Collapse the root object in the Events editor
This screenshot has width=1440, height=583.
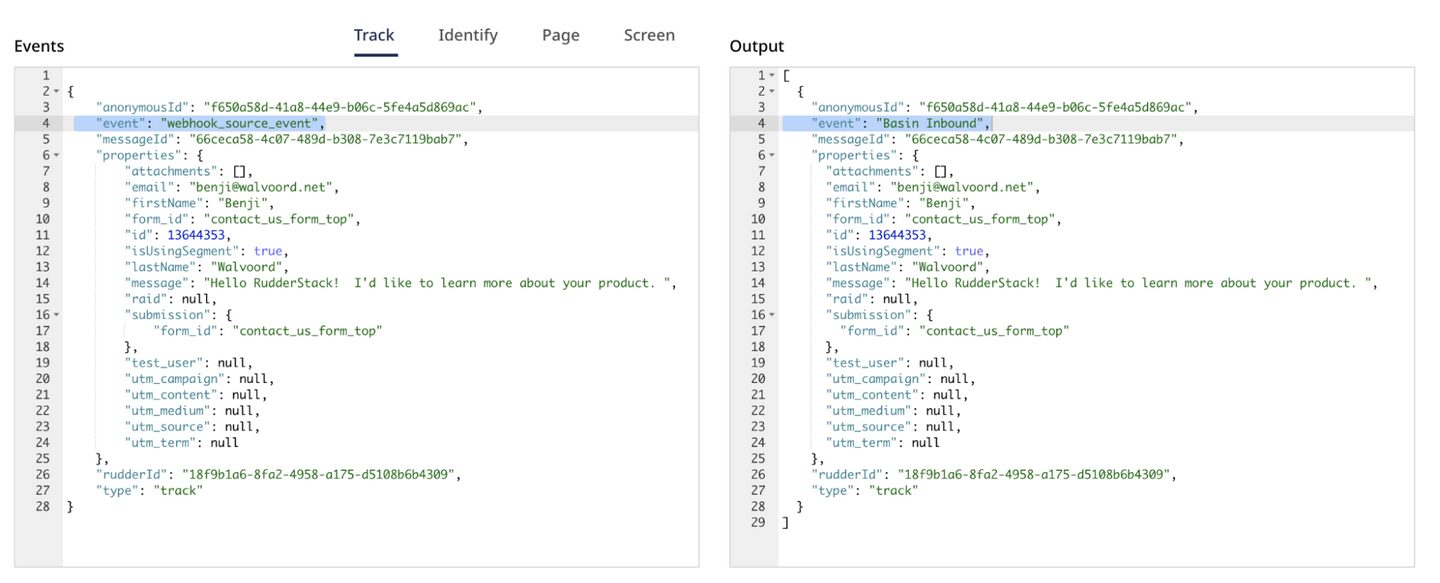click(x=55, y=91)
